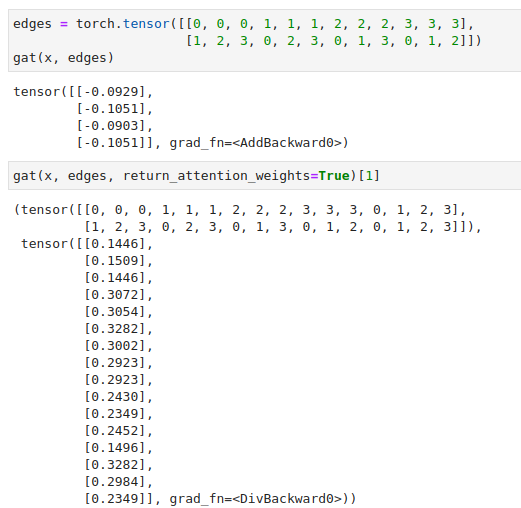
Task: Click the bold 'True' keyword
Action: (x=334, y=176)
